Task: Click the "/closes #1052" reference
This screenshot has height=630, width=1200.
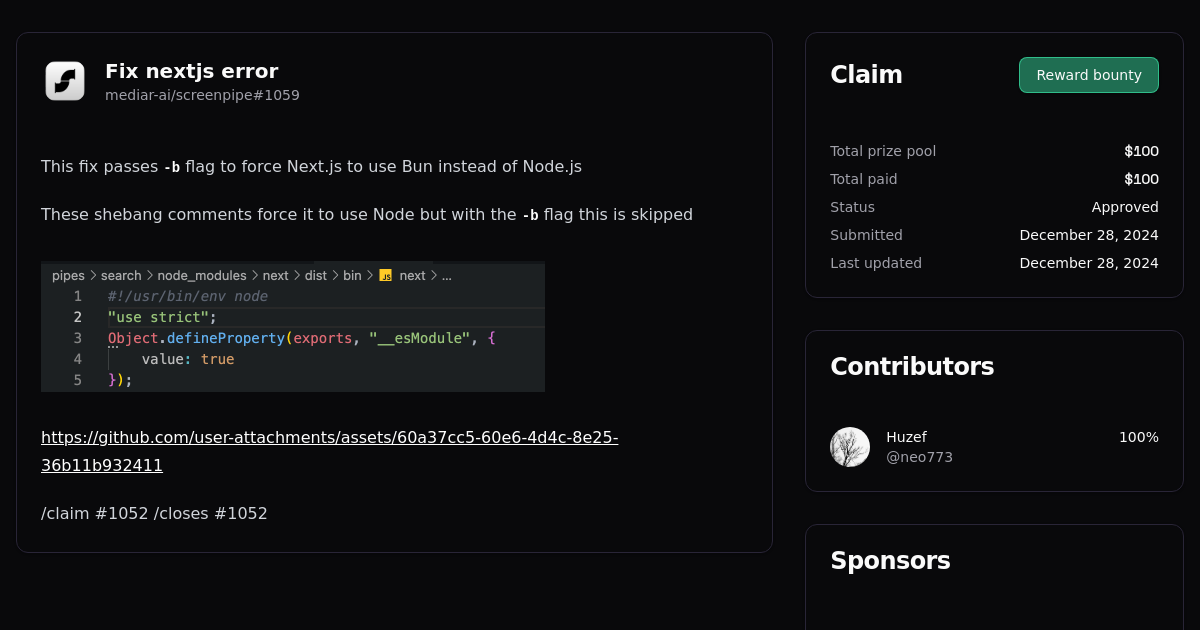Action: click(211, 513)
